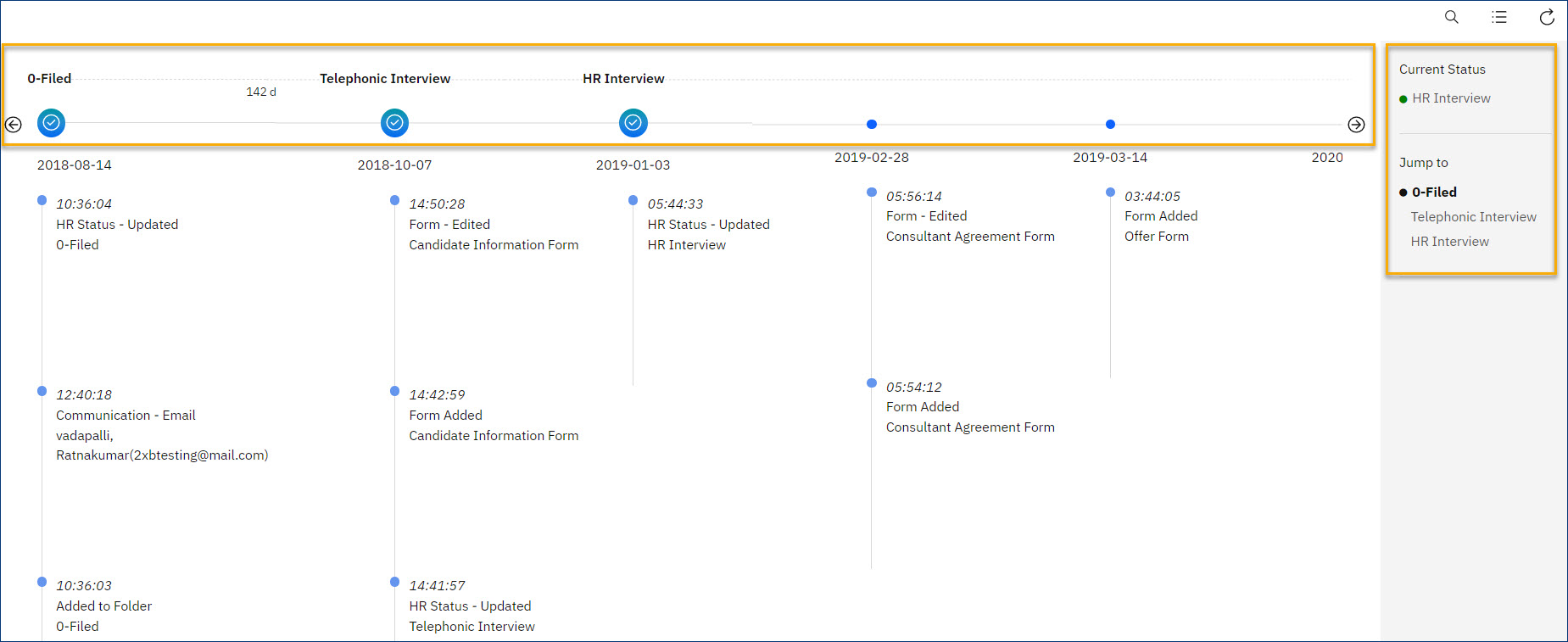
Task: Click the right arrow timeline navigation
Action: click(x=1356, y=125)
